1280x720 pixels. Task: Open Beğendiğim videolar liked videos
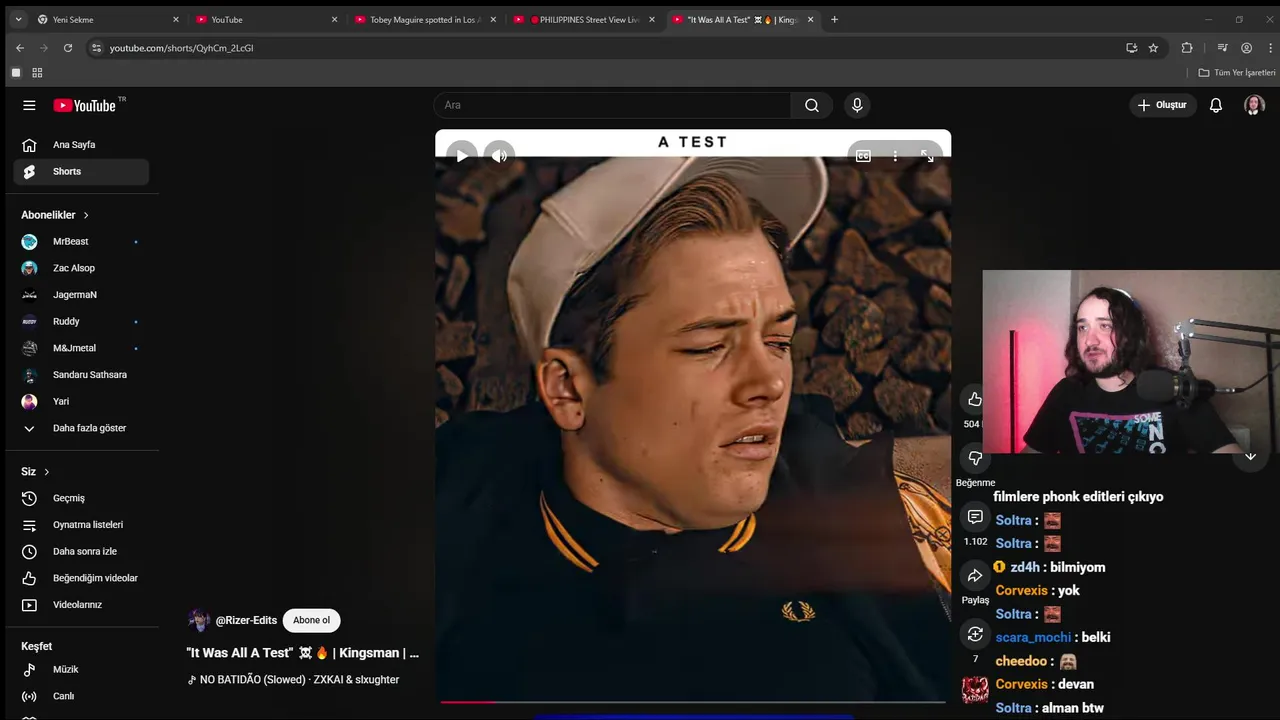tap(81, 578)
